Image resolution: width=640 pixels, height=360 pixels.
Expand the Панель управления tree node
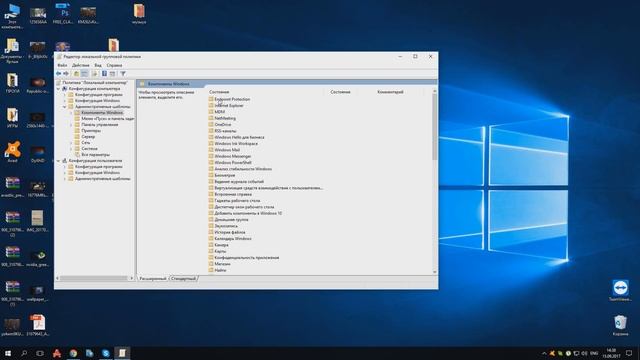point(71,124)
